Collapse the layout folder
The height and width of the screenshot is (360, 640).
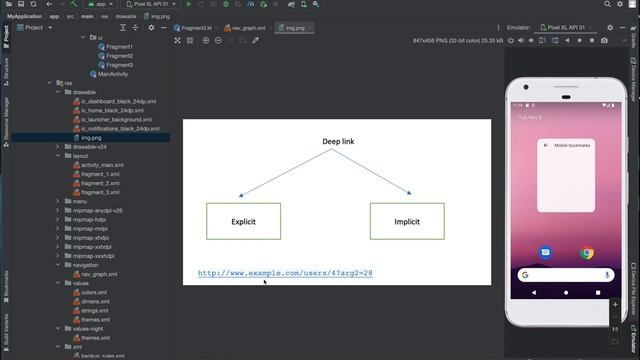pos(58,156)
